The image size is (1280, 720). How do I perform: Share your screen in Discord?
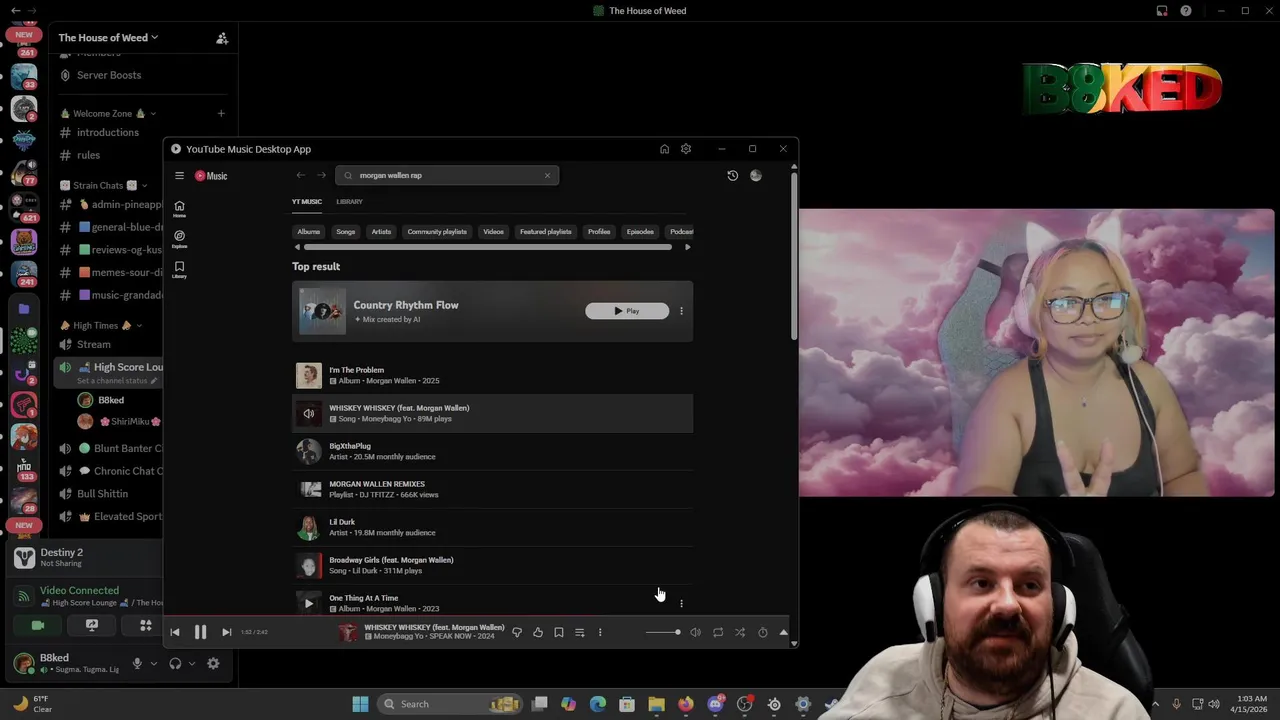coord(92,625)
